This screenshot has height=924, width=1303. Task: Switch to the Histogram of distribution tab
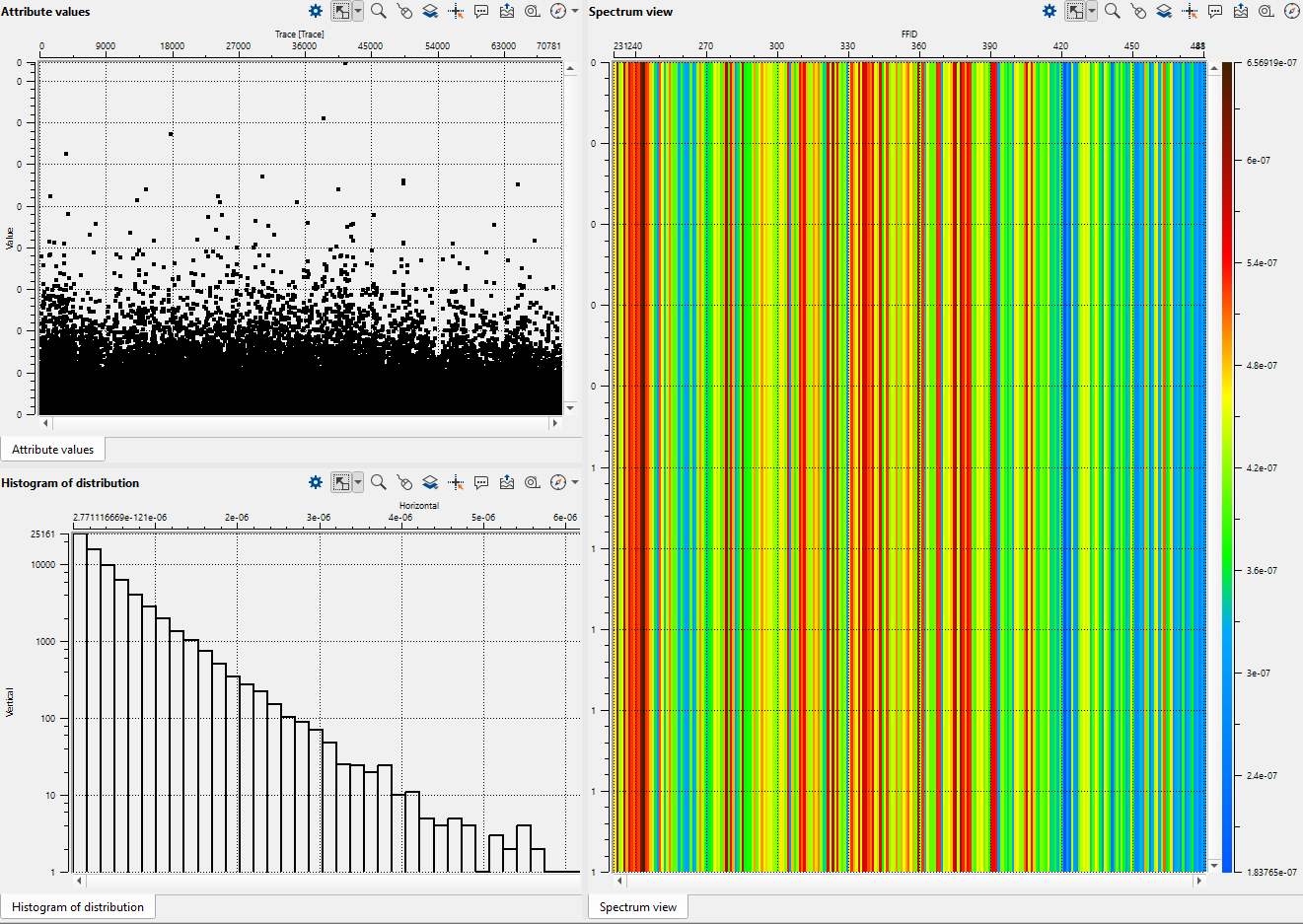(78, 907)
